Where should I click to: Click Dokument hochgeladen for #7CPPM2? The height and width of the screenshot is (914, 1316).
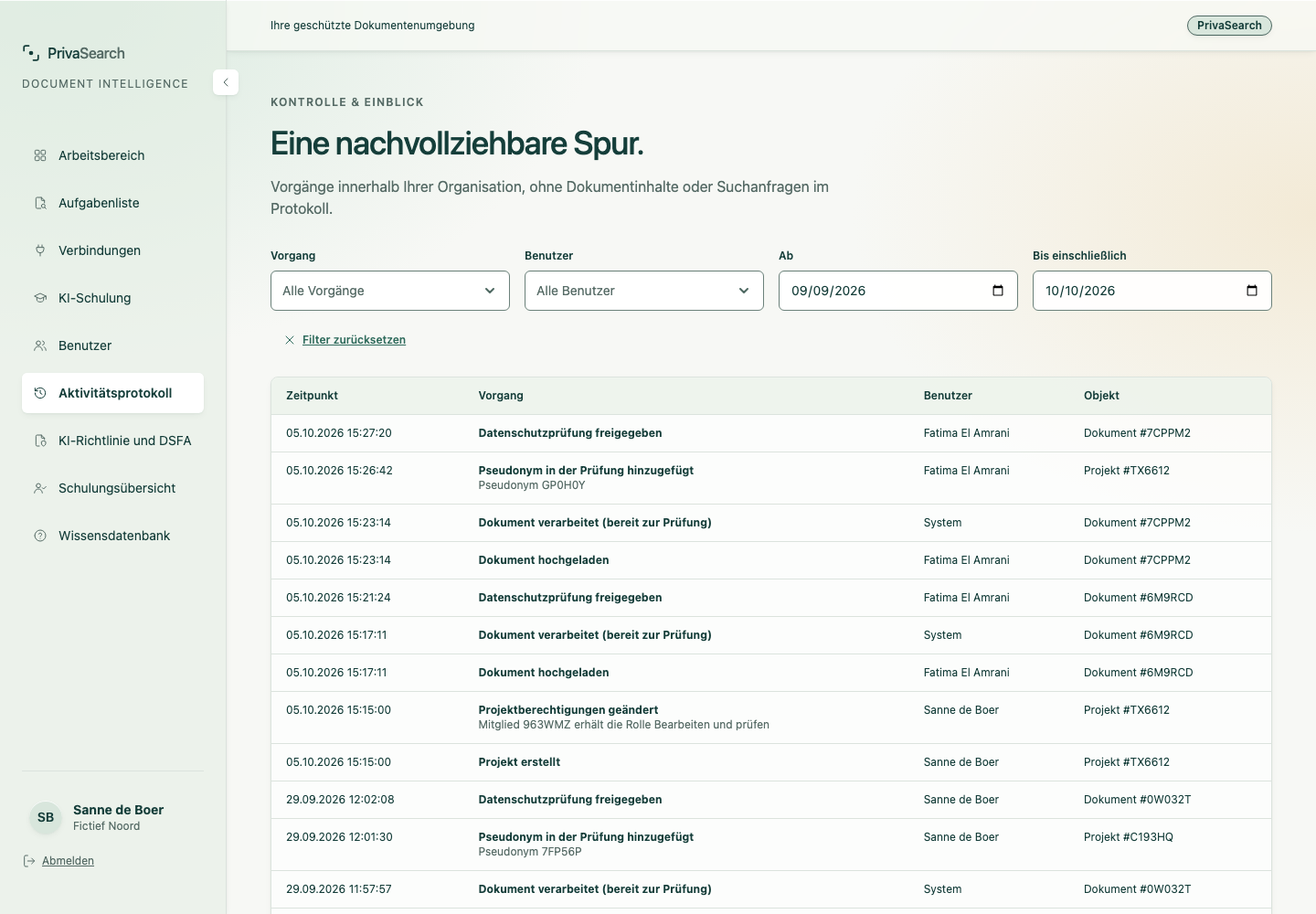tap(544, 560)
